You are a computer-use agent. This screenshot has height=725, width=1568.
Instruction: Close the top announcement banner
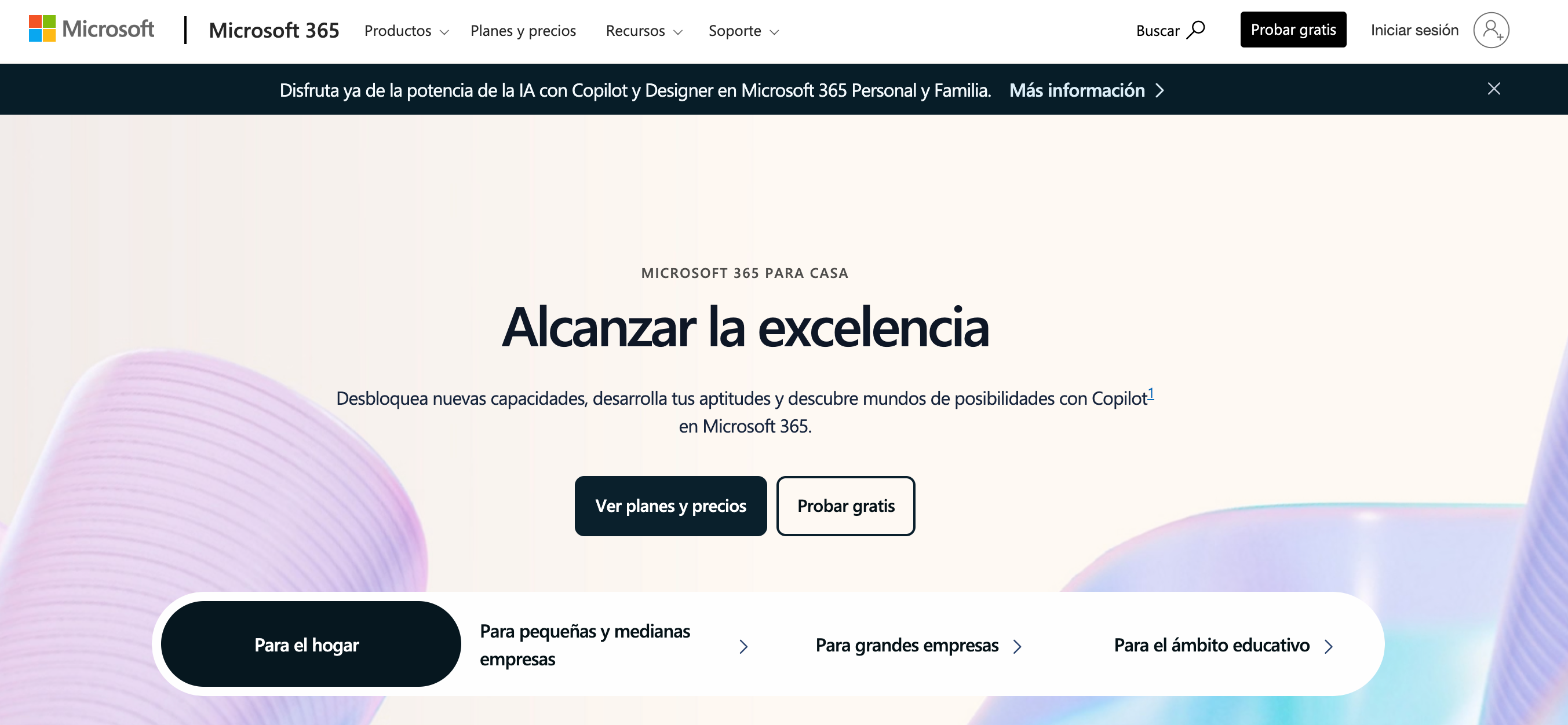tap(1492, 88)
